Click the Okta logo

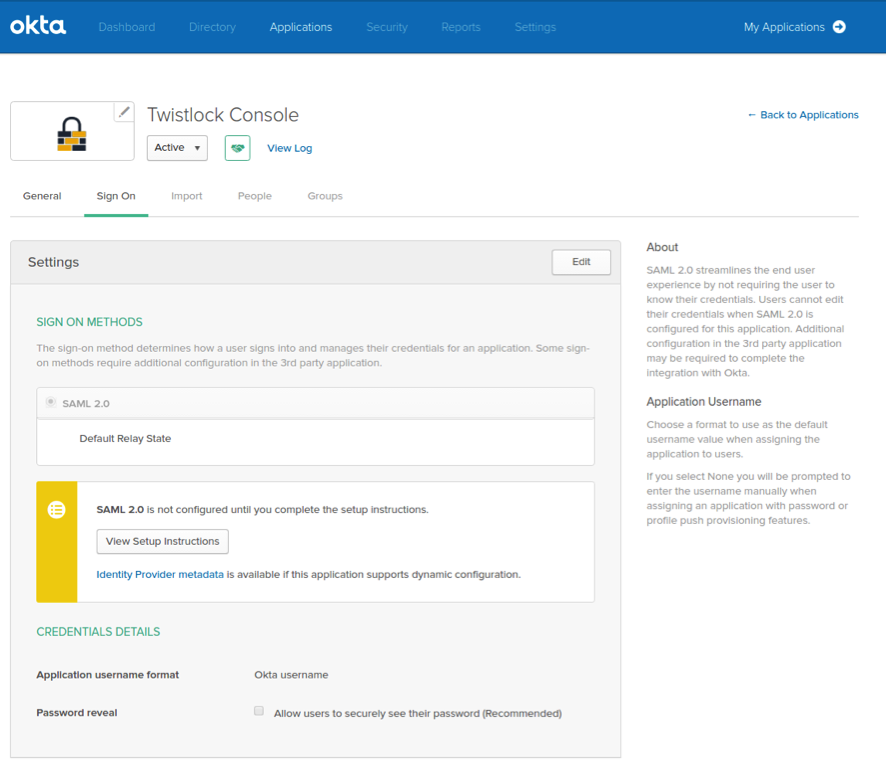pos(38,26)
